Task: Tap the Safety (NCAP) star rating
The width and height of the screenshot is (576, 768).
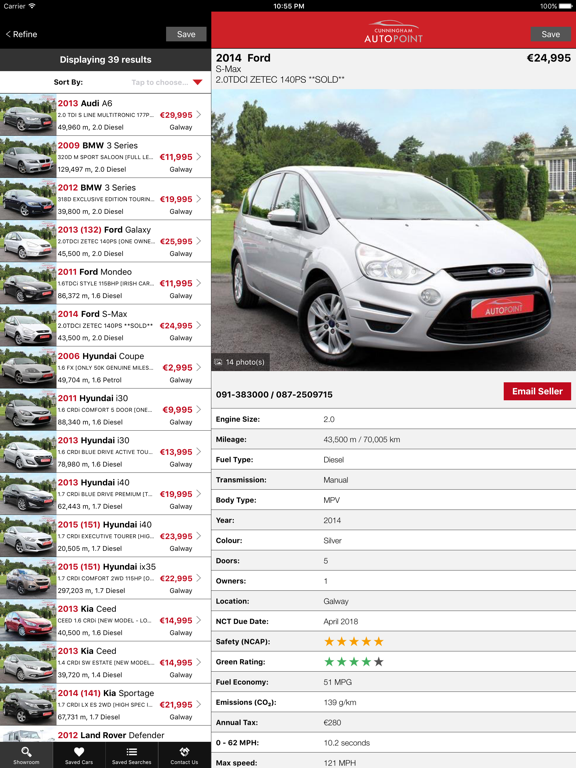Action: click(x=354, y=642)
